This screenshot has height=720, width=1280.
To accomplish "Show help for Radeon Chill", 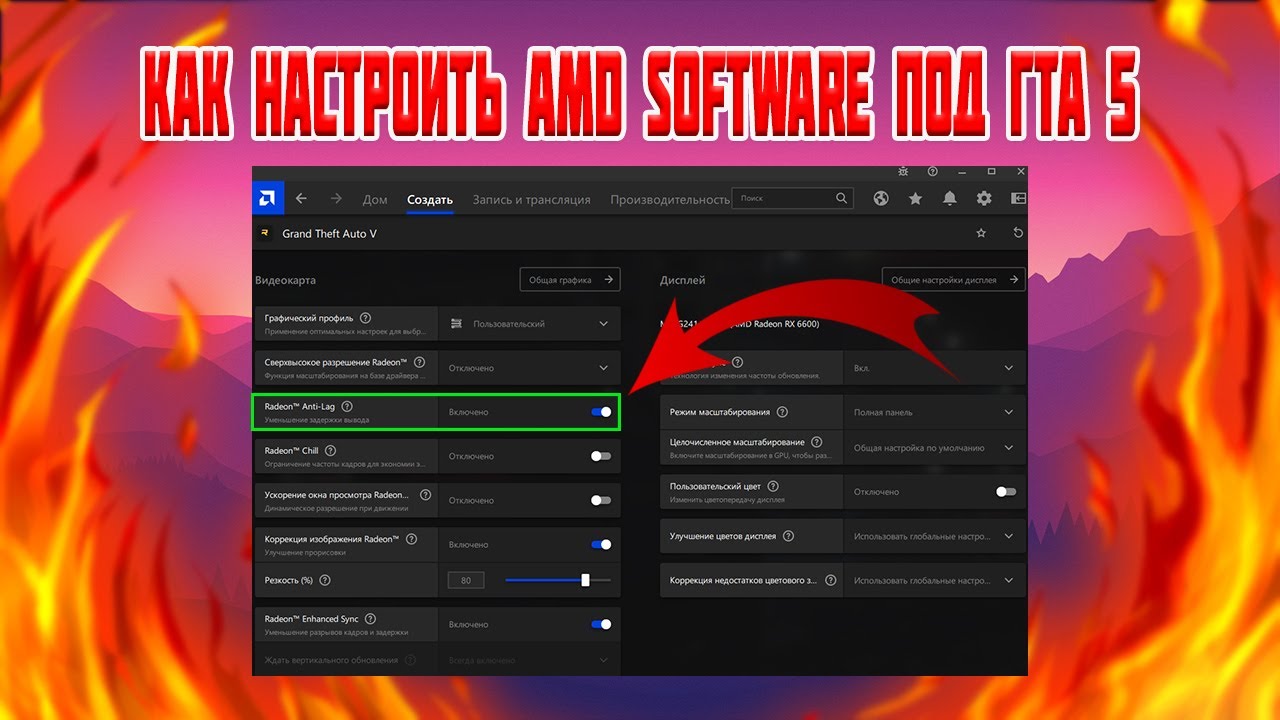I will [331, 450].
